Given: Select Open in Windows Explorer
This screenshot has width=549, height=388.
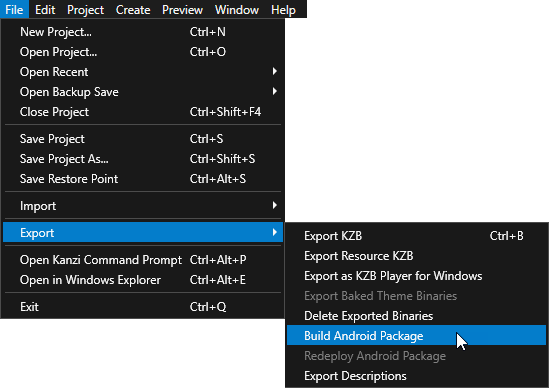Looking at the screenshot, I should 143,280.
